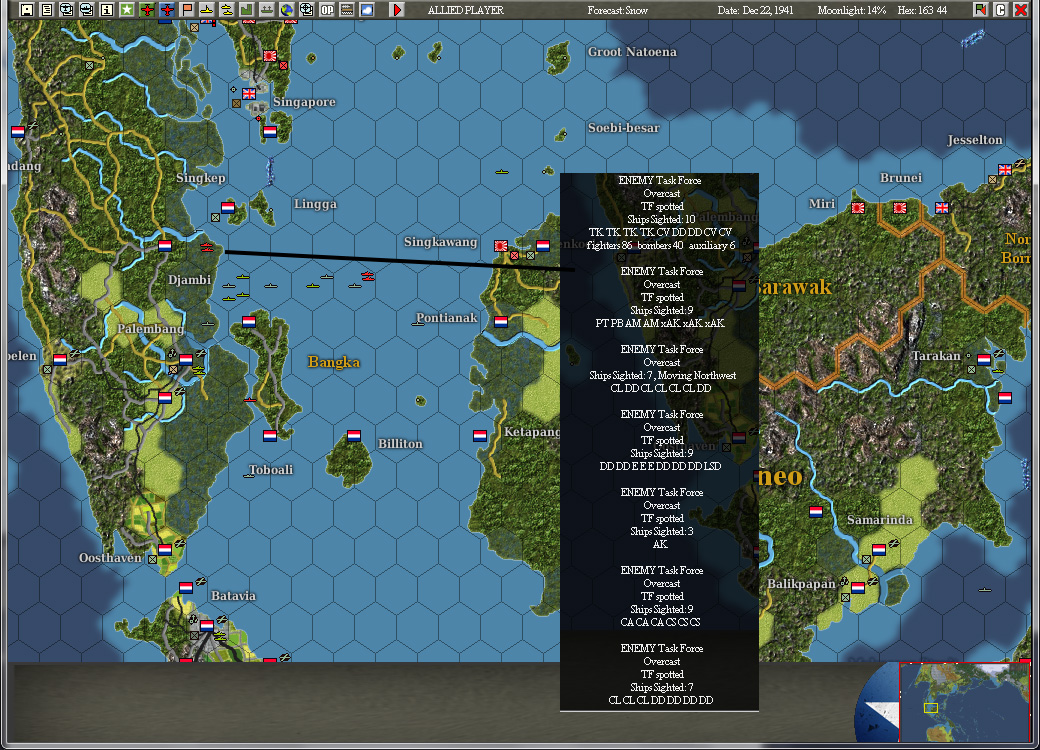Select the Dutch flag at Palembang
Screen dimensions: 1040x750
[x=186, y=360]
